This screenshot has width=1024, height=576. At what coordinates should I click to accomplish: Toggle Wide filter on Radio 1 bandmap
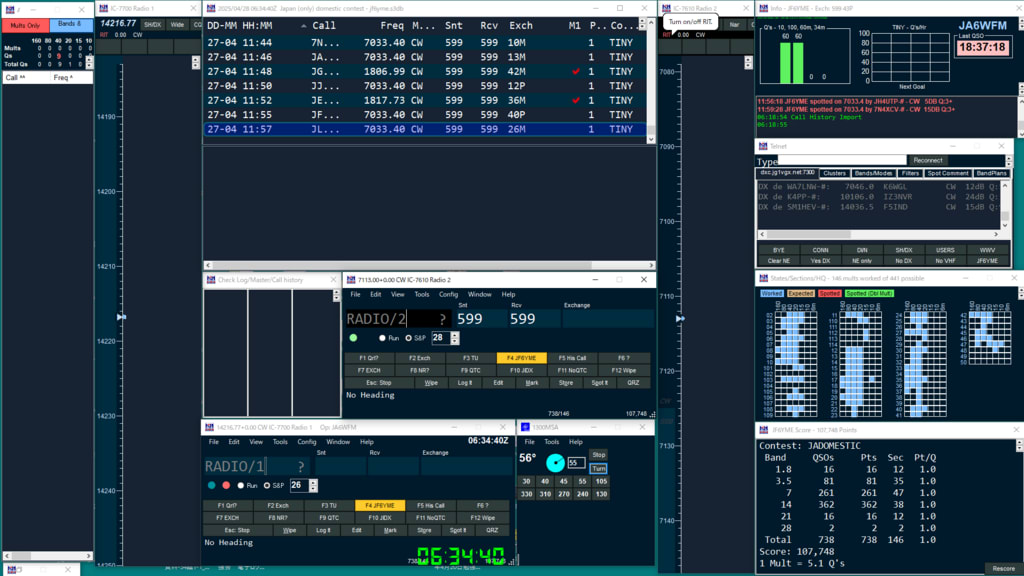click(177, 25)
